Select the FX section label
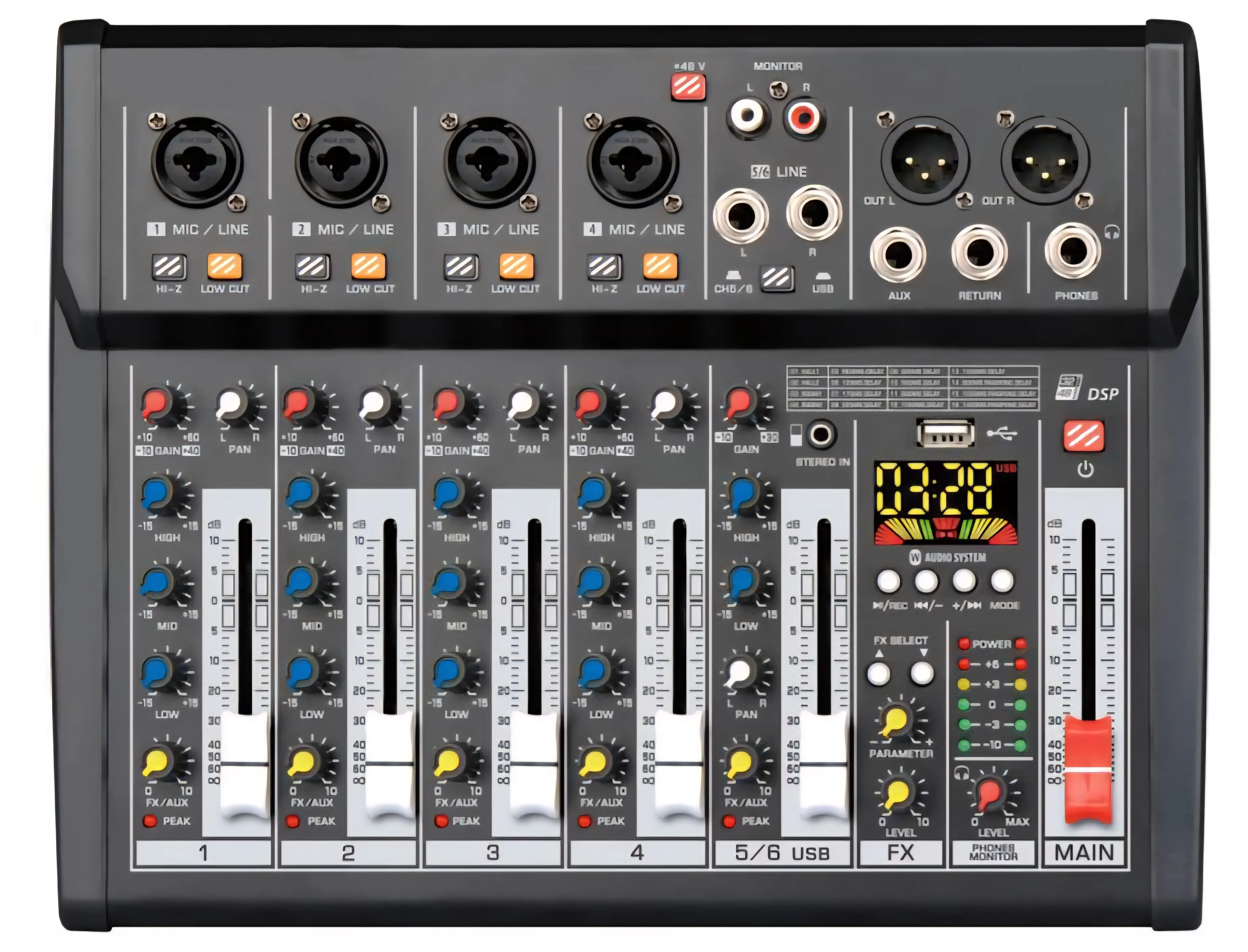Screen dimensions: 1248x952 click(x=900, y=852)
